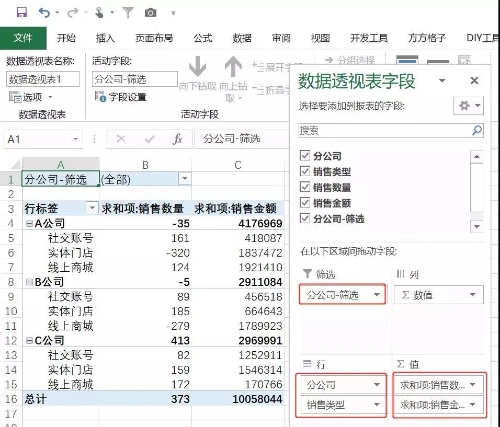The width and height of the screenshot is (500, 427).
Task: Open the field list gear tools menu
Action: [469, 106]
